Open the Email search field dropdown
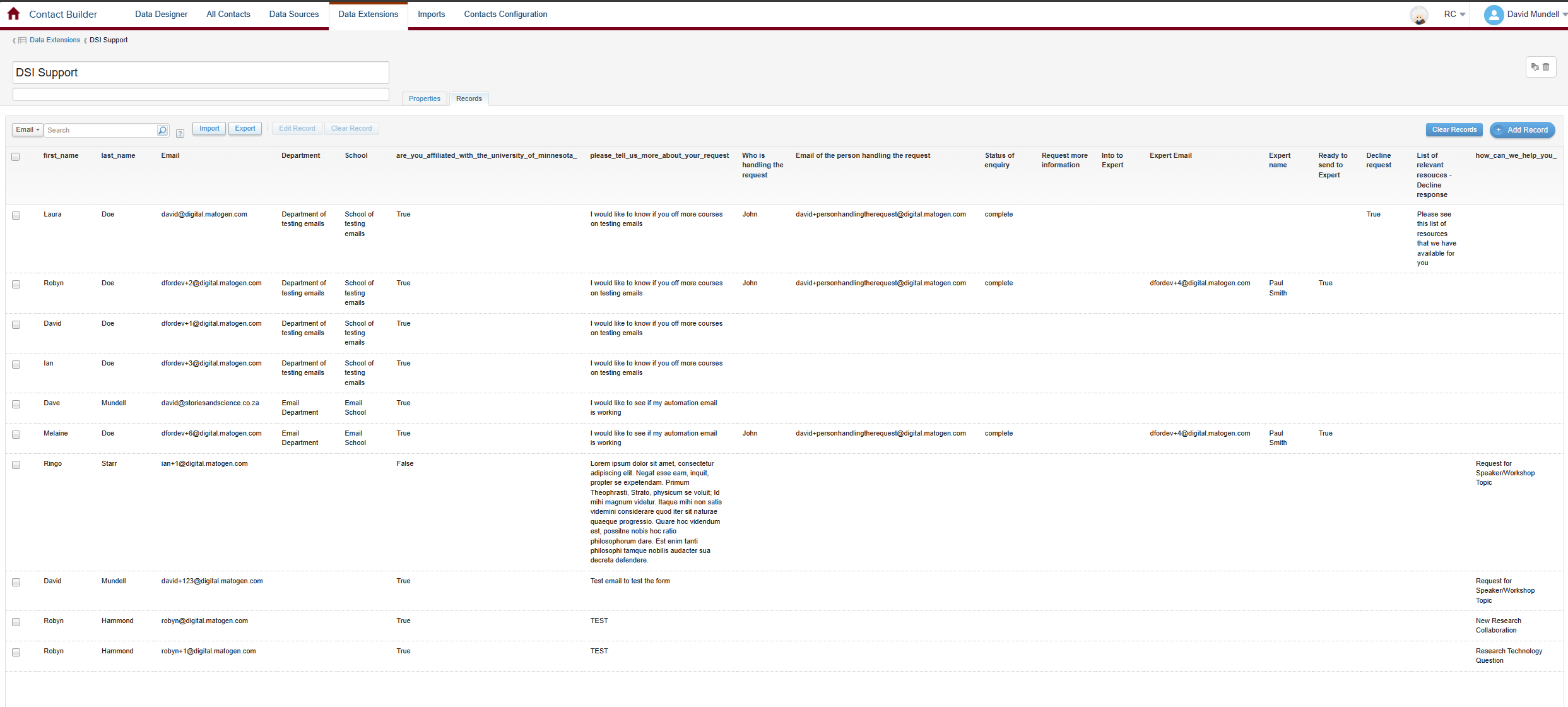The image size is (1568, 707). 28,130
